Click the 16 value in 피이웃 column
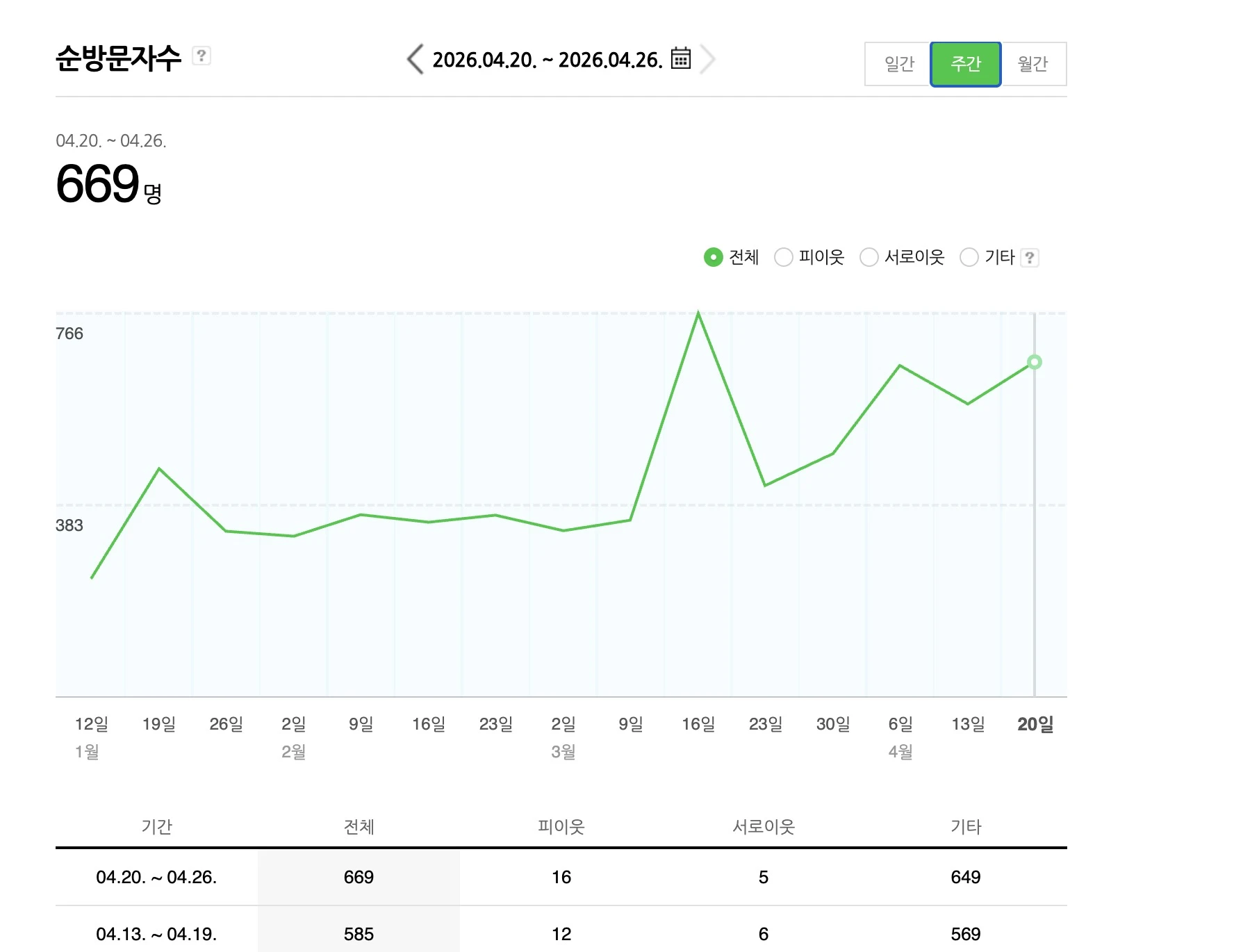Image resolution: width=1259 pixels, height=952 pixels. tap(561, 877)
